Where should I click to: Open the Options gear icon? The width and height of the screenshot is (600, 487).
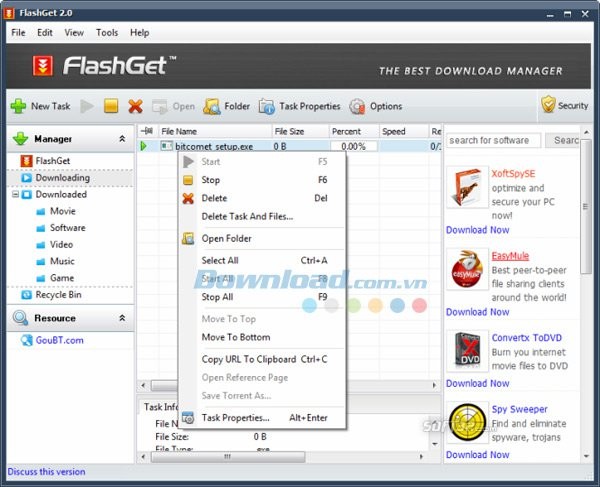point(357,106)
